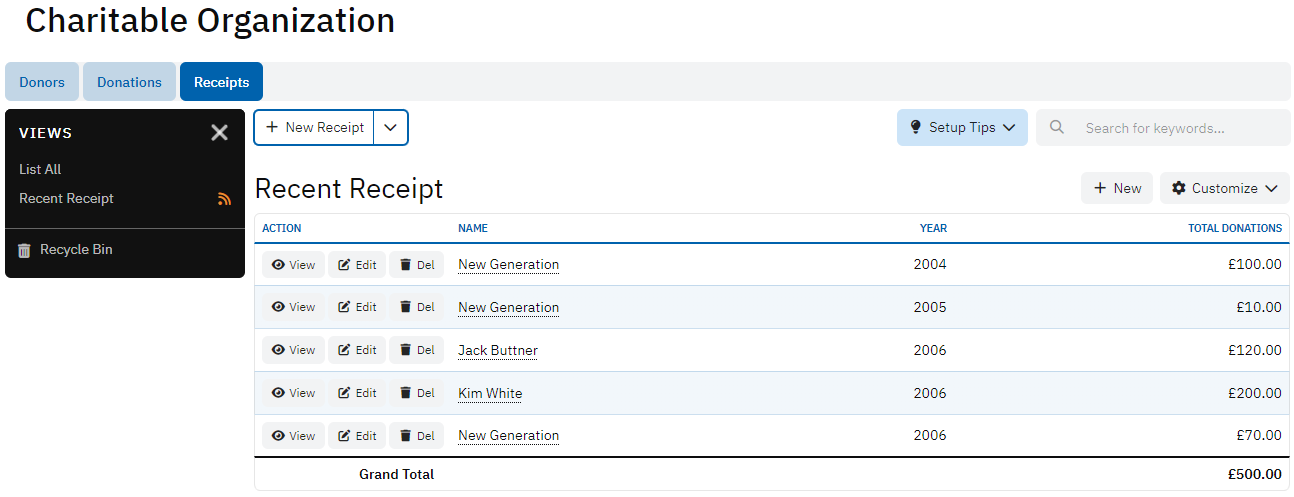View the Kim White receipt
Screen dimensions: 1294x497
pyautogui.click(x=293, y=393)
